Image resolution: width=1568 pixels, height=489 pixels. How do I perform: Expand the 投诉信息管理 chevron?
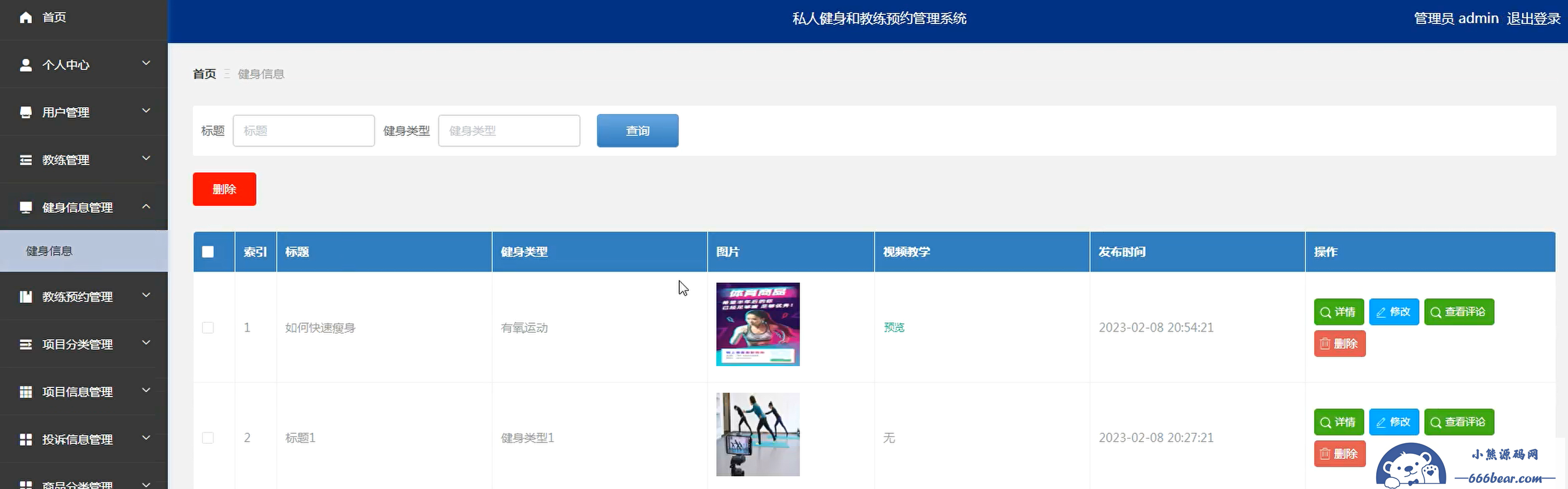coord(146,437)
